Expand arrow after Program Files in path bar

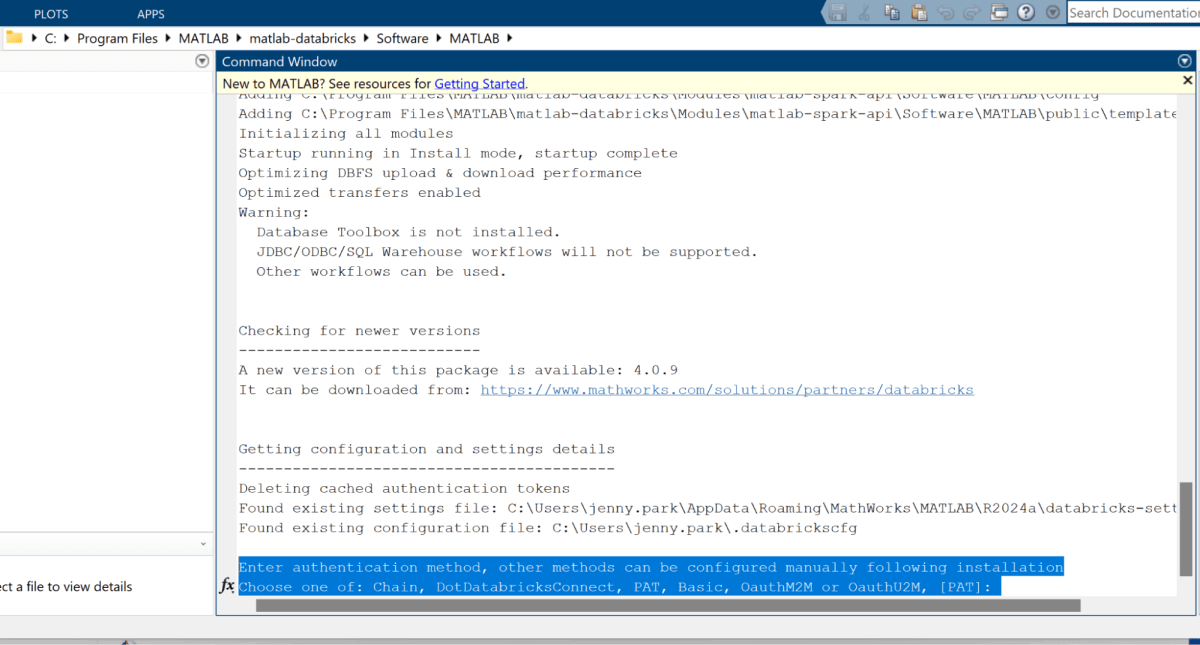[167, 38]
